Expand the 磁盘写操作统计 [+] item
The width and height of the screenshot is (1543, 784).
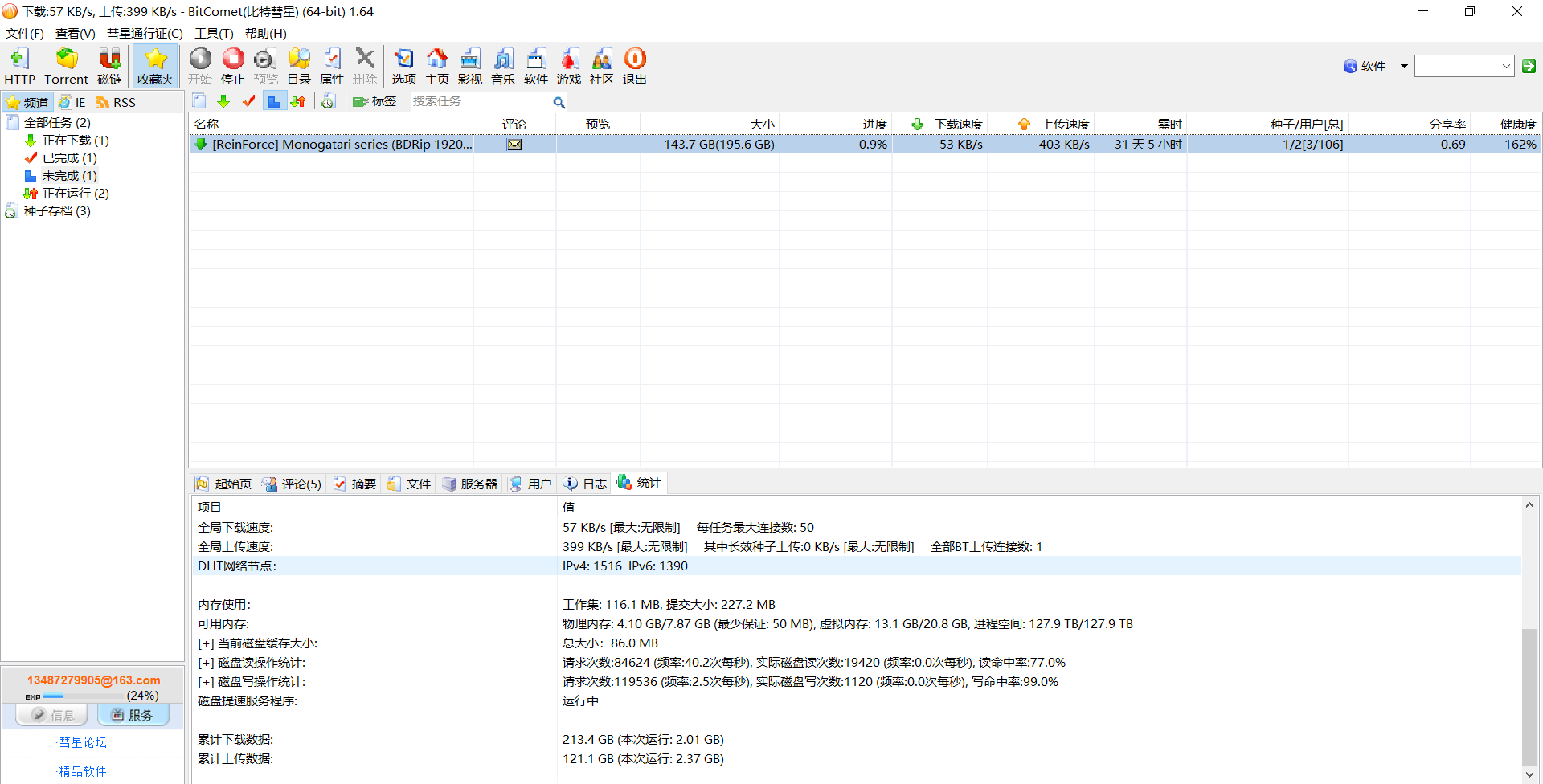[206, 682]
